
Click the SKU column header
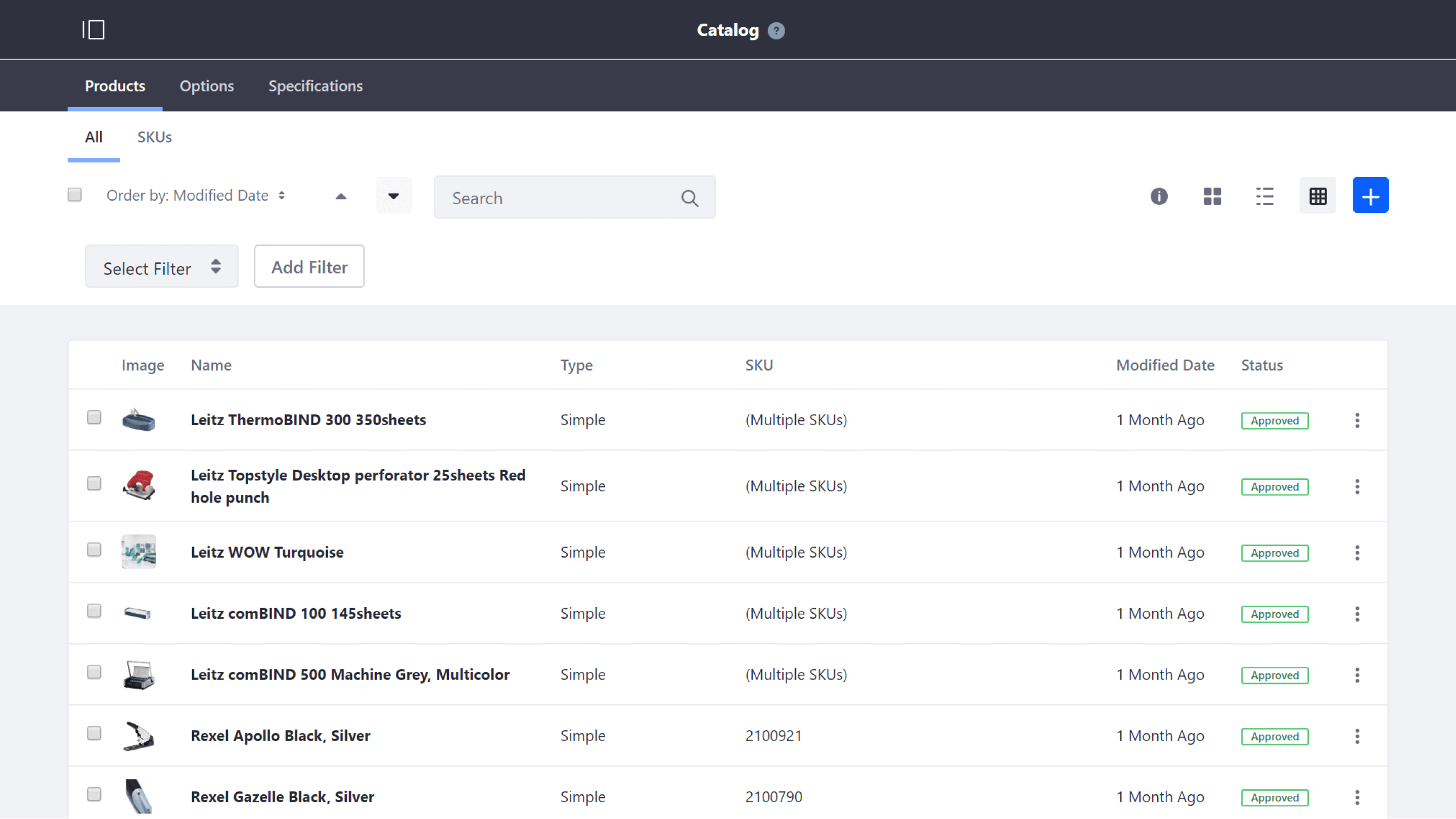pyautogui.click(x=758, y=365)
